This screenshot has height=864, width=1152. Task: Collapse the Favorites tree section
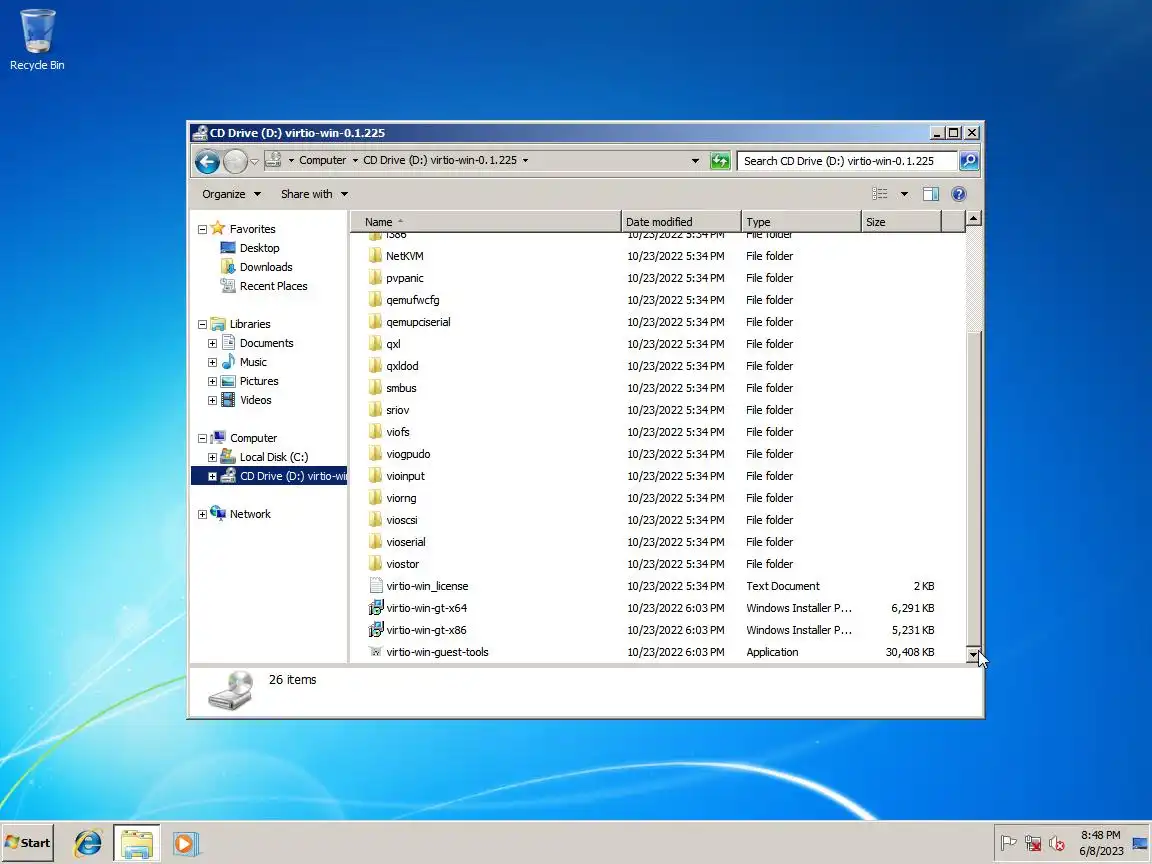tap(202, 229)
